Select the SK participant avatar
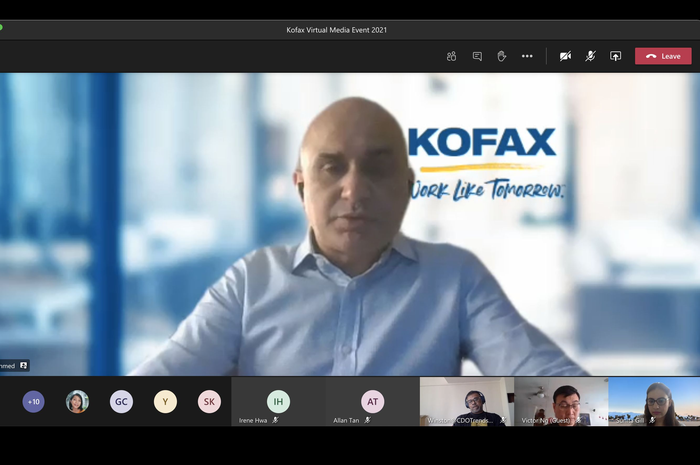Image resolution: width=700 pixels, height=465 pixels. [209, 402]
